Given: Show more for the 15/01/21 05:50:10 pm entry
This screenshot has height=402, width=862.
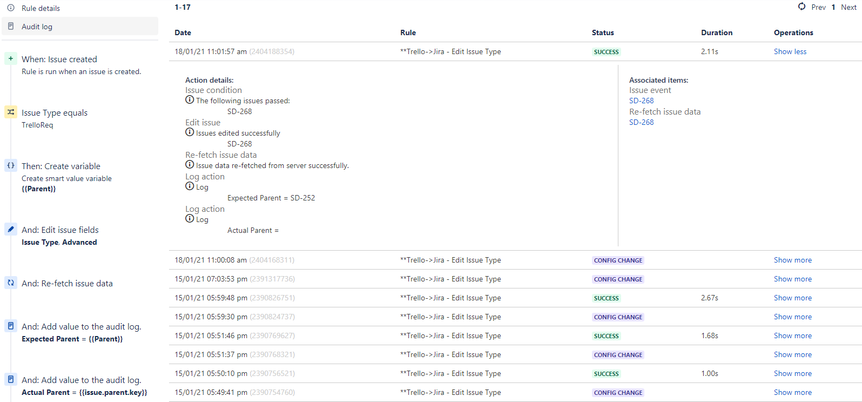Looking at the screenshot, I should pos(792,373).
